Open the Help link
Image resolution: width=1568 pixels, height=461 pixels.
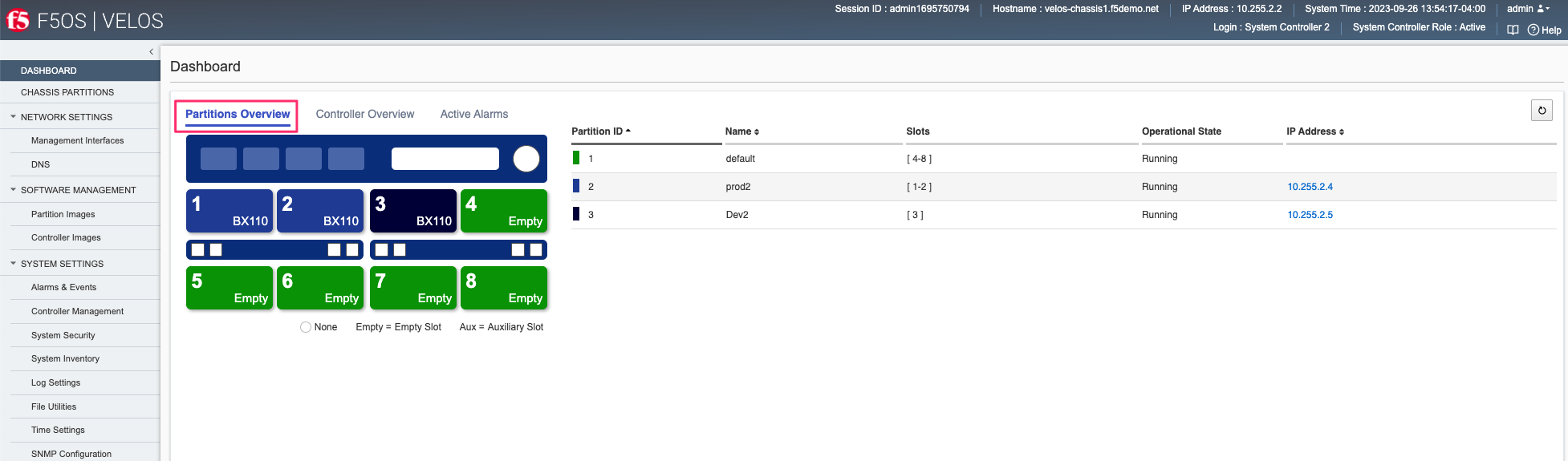coord(1545,30)
